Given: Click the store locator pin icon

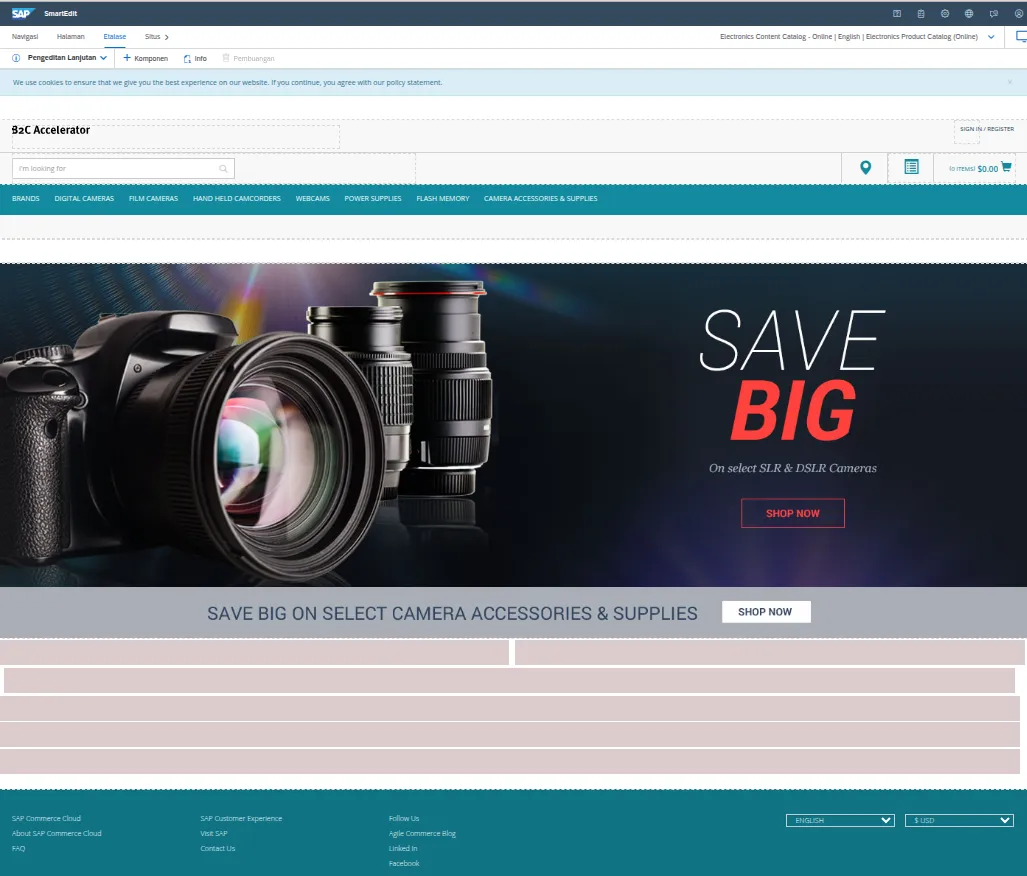Looking at the screenshot, I should click(865, 167).
